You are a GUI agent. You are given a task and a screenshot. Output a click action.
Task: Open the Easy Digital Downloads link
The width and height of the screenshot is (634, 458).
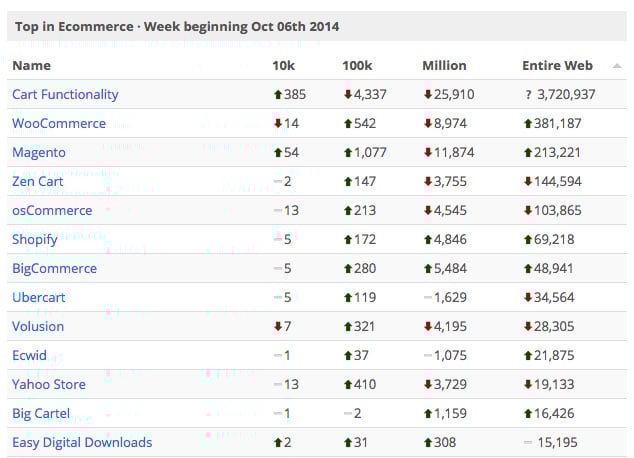click(82, 443)
